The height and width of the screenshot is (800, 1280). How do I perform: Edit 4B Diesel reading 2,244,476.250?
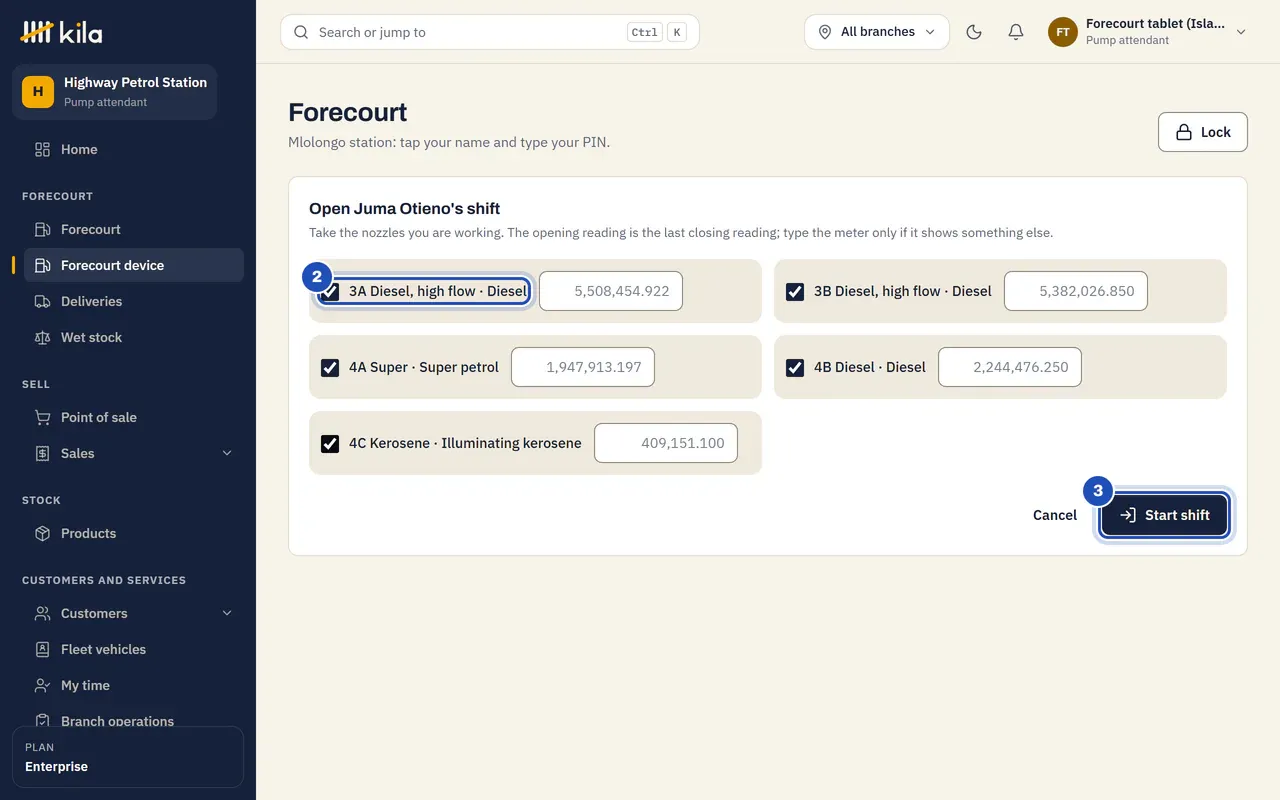(x=1010, y=367)
